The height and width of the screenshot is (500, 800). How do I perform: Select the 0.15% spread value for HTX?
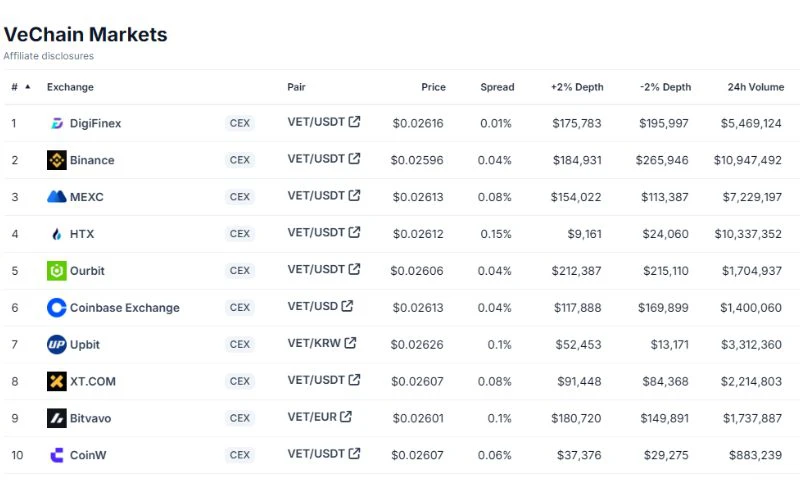coord(495,234)
